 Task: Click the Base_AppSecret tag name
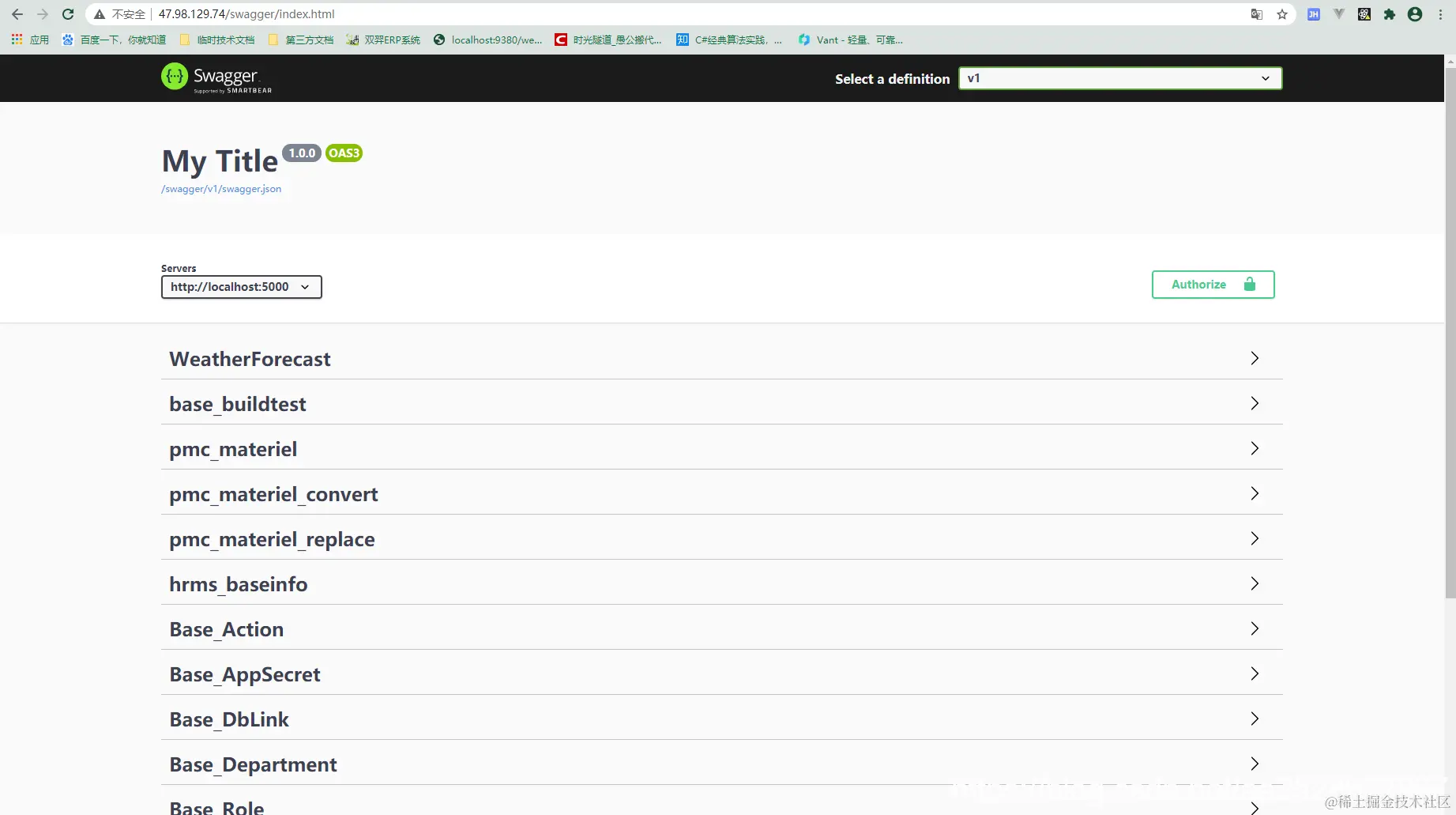(x=245, y=674)
